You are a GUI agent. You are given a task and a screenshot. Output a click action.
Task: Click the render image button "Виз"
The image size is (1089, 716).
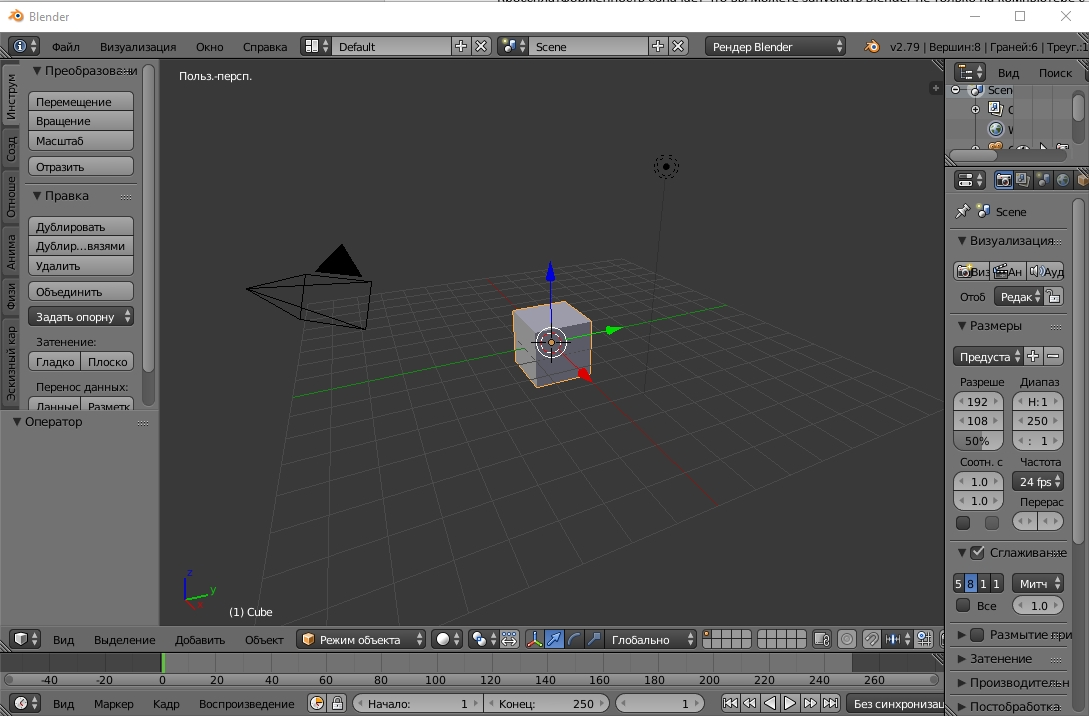972,272
